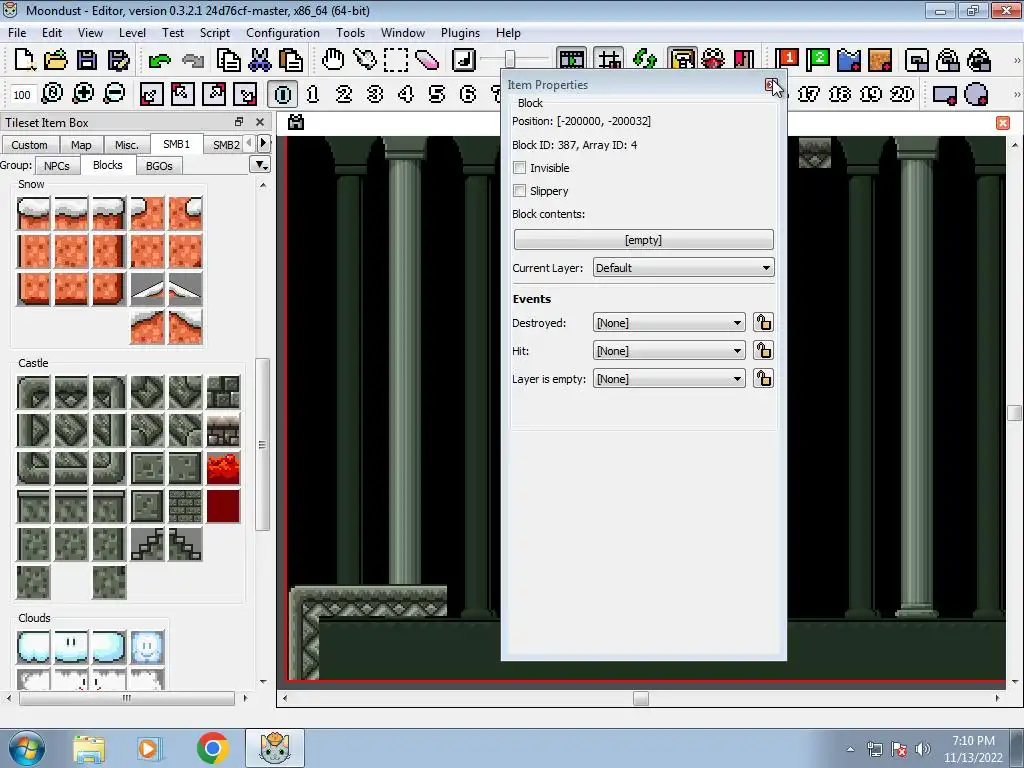This screenshot has width=1024, height=768.
Task: Select the Hand scroll tool
Action: pyautogui.click(x=333, y=60)
